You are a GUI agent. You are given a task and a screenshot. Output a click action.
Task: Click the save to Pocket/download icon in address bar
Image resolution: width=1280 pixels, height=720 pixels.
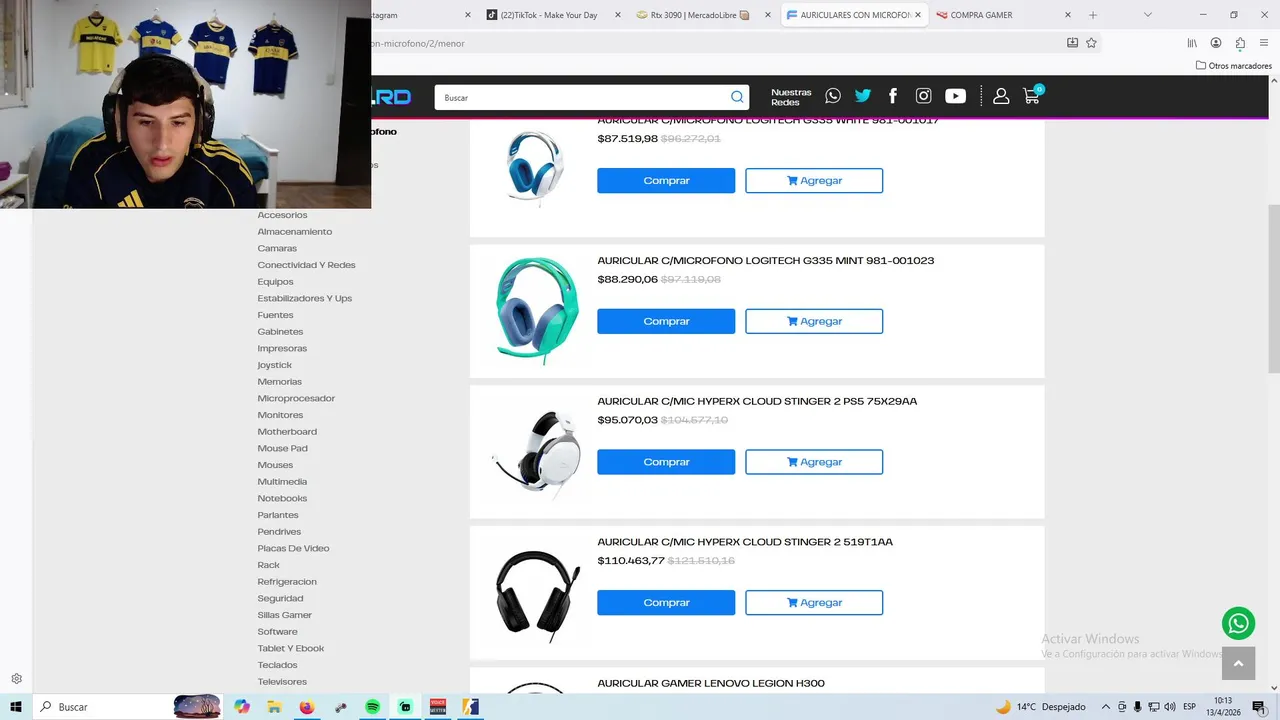coord(1072,43)
